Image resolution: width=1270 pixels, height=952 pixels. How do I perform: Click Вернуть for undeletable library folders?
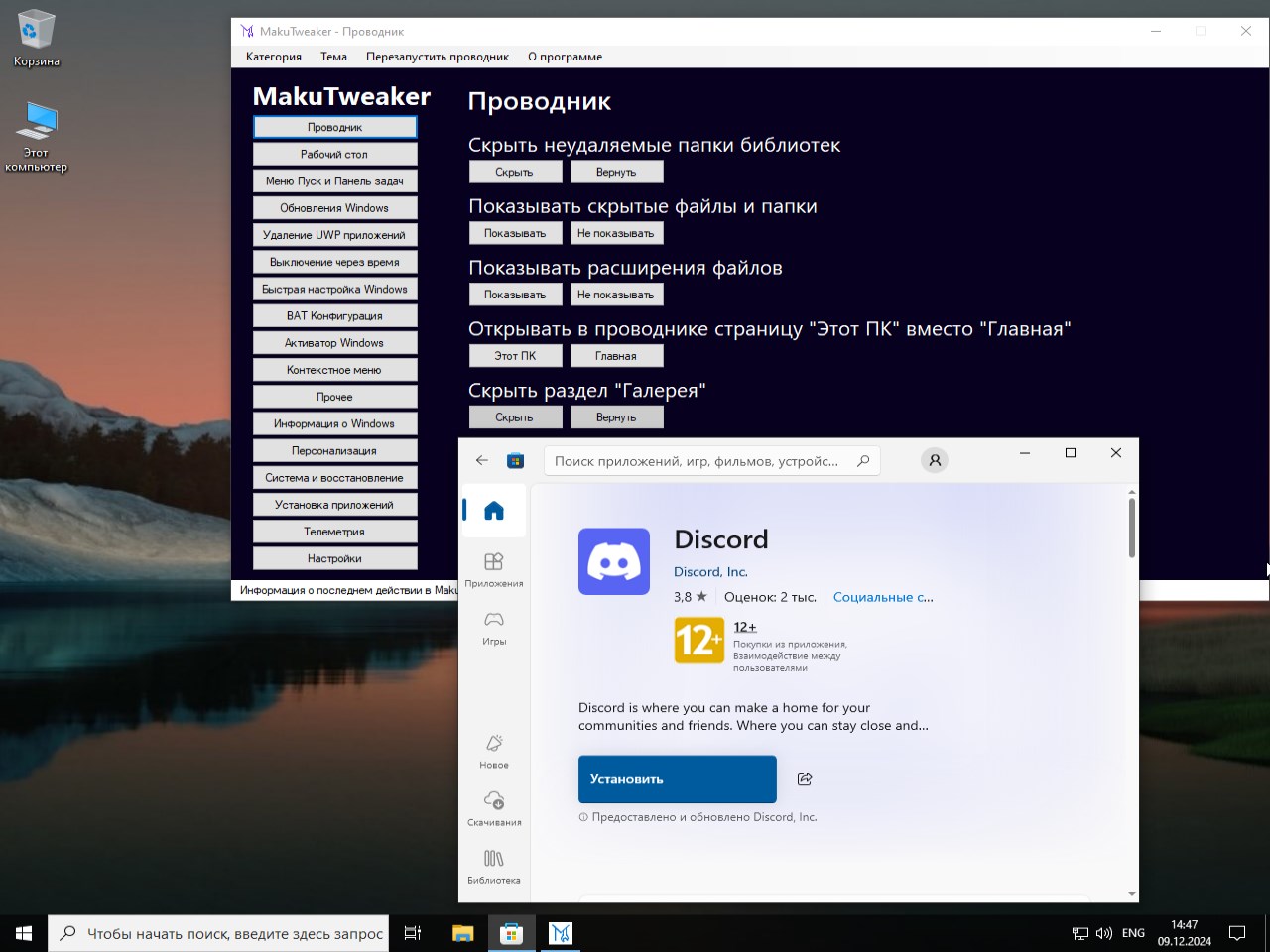[616, 172]
